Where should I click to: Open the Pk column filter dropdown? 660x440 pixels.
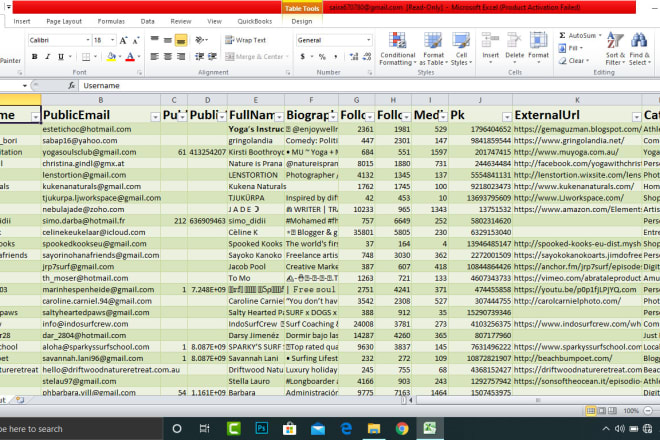(507, 117)
